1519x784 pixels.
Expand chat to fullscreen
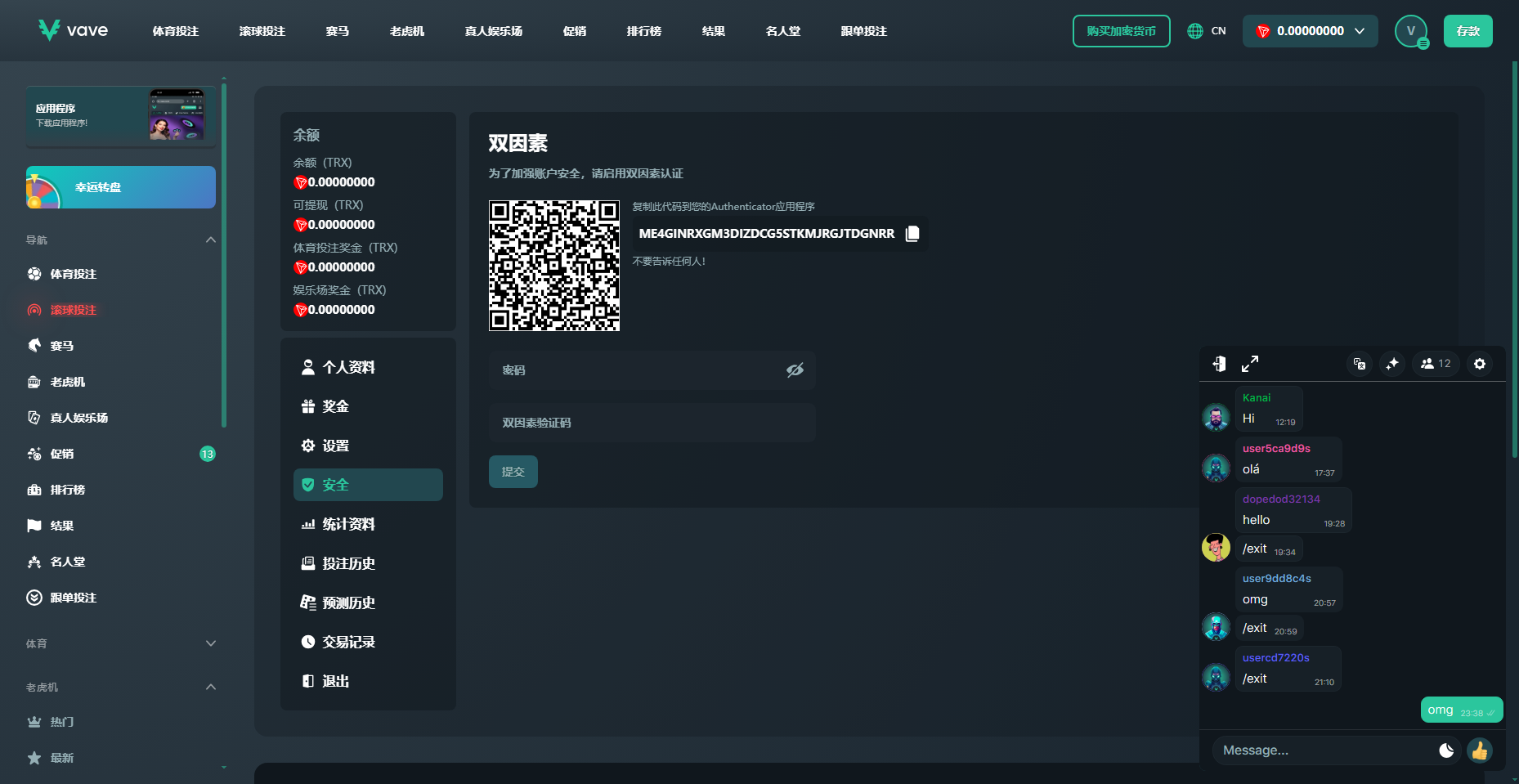tap(1250, 364)
